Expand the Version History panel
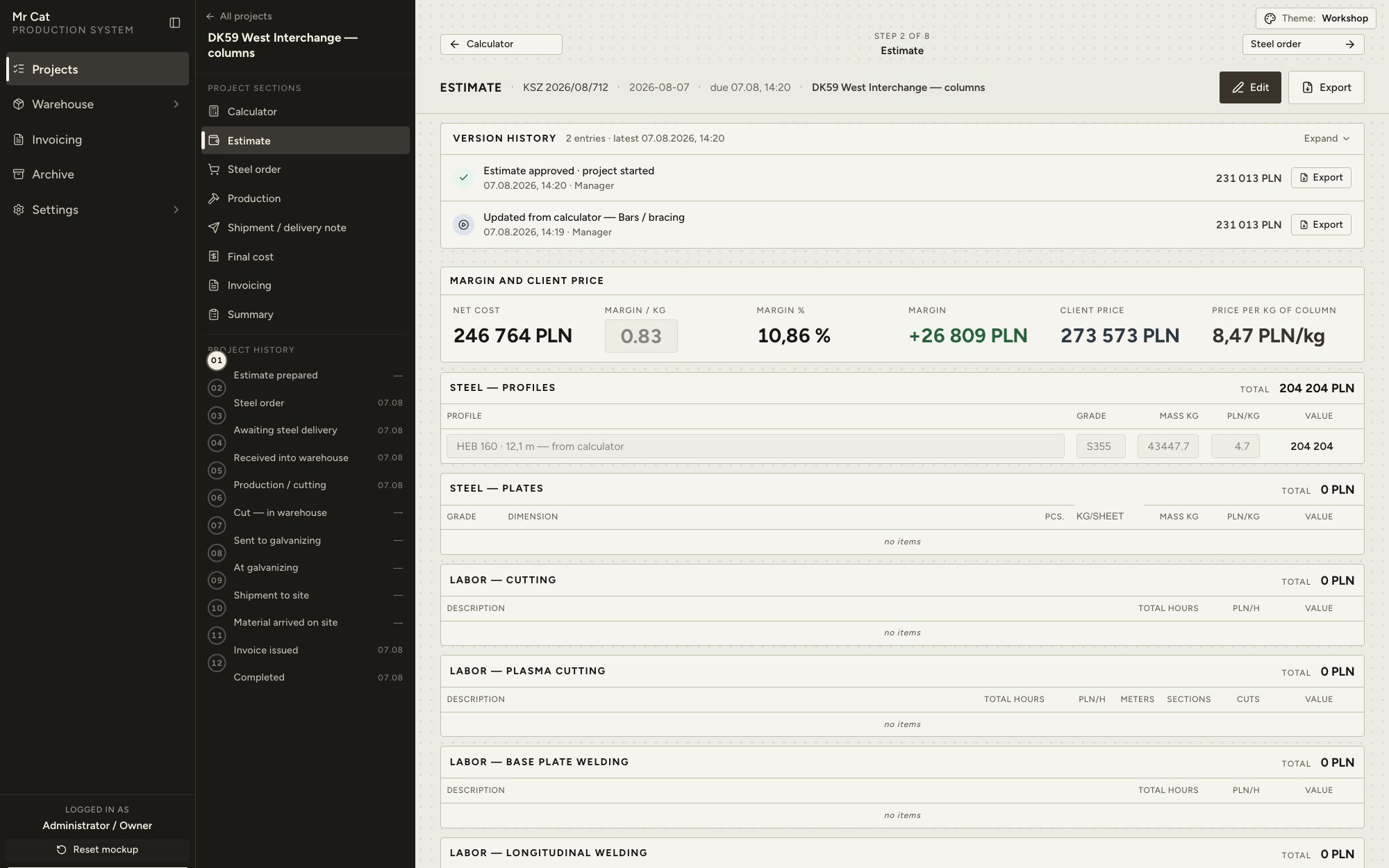This screenshot has width=1389, height=868. (x=1326, y=138)
